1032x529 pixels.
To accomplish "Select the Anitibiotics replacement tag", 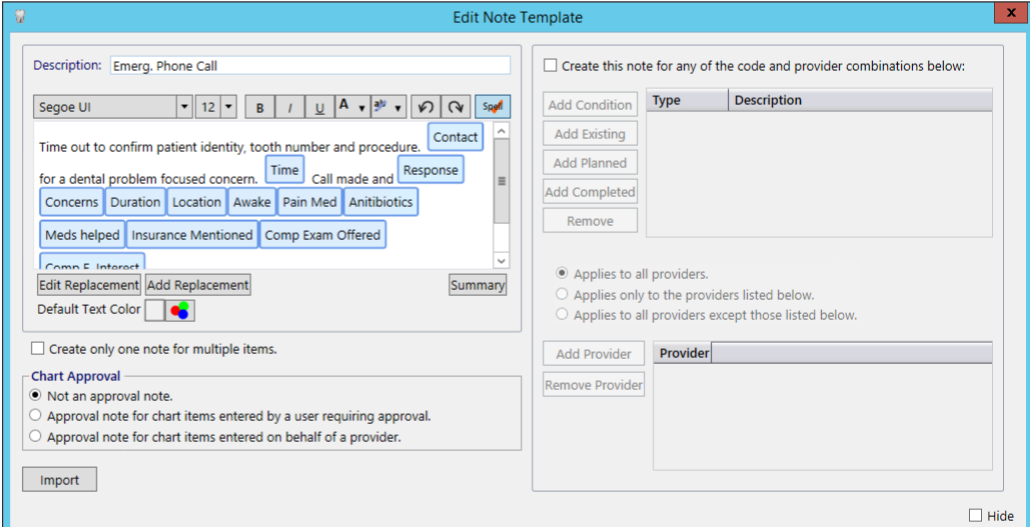I will 380,202.
